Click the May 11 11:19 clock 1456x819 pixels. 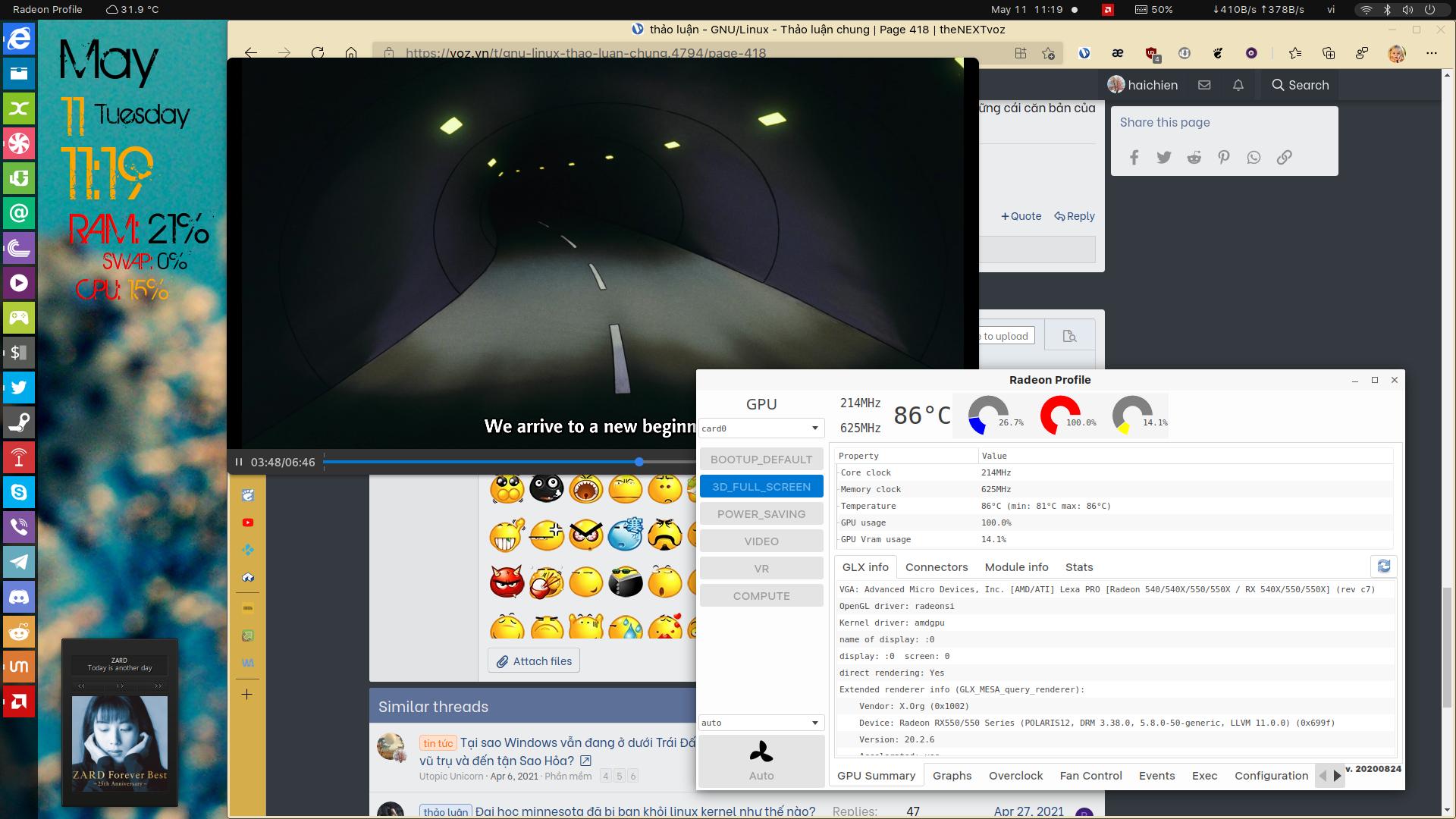click(1027, 10)
